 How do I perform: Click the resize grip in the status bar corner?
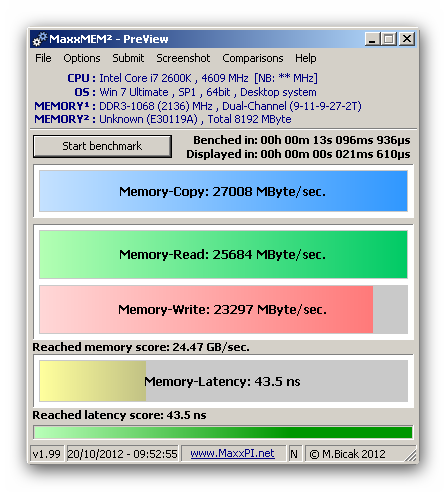(411, 456)
